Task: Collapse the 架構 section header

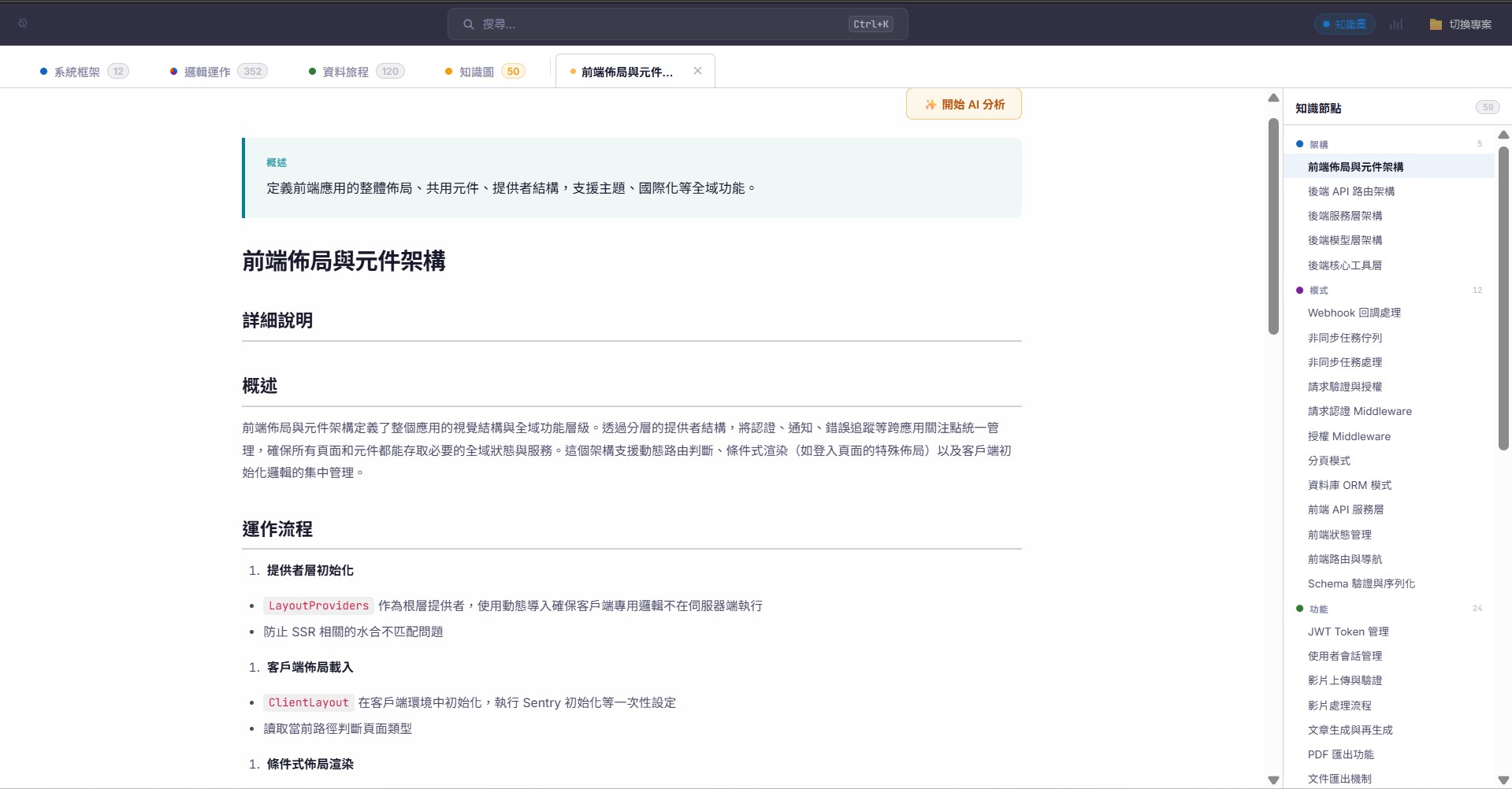Action: pos(1317,144)
